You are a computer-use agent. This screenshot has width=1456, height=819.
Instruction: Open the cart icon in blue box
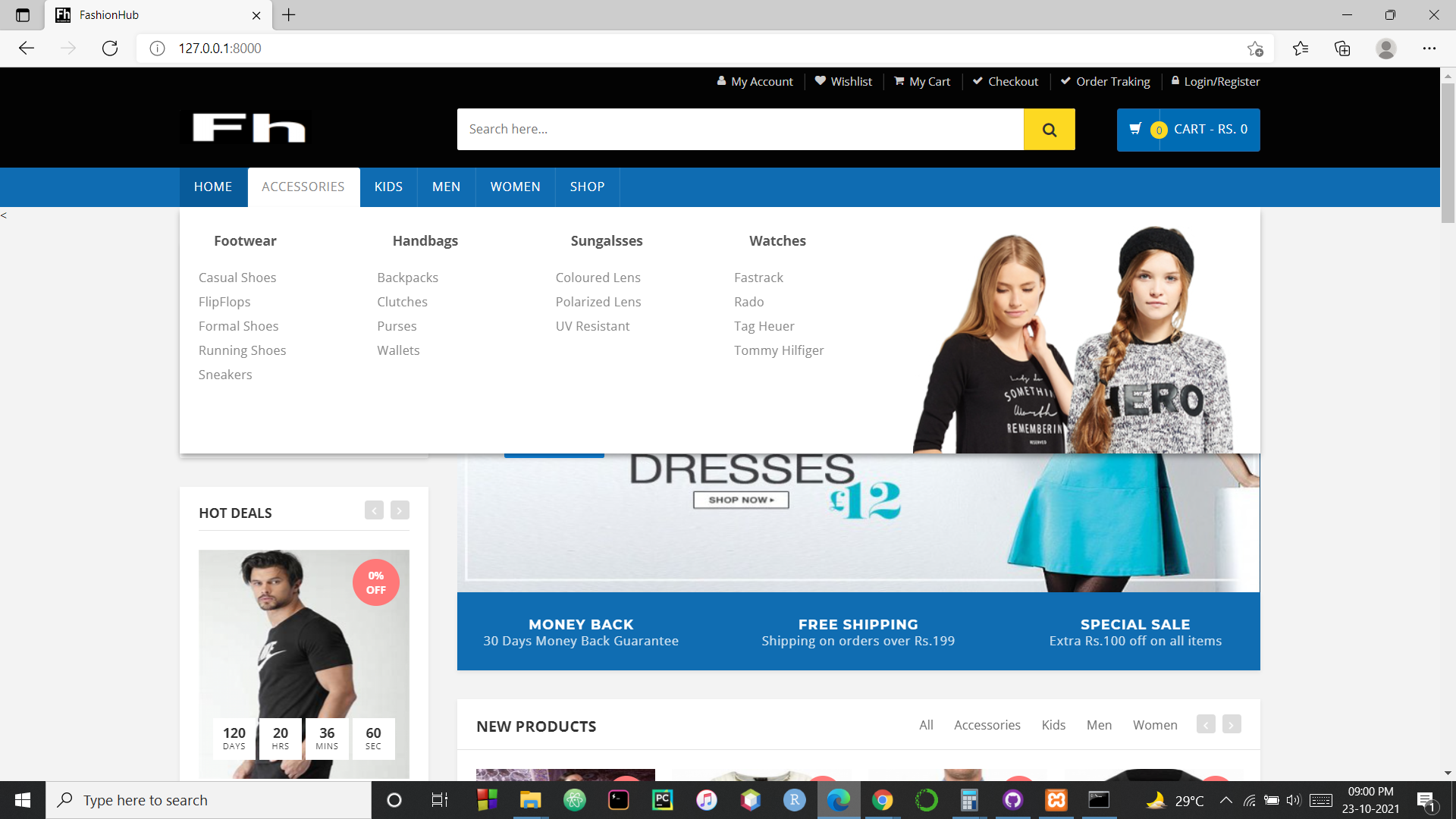[x=1135, y=130]
